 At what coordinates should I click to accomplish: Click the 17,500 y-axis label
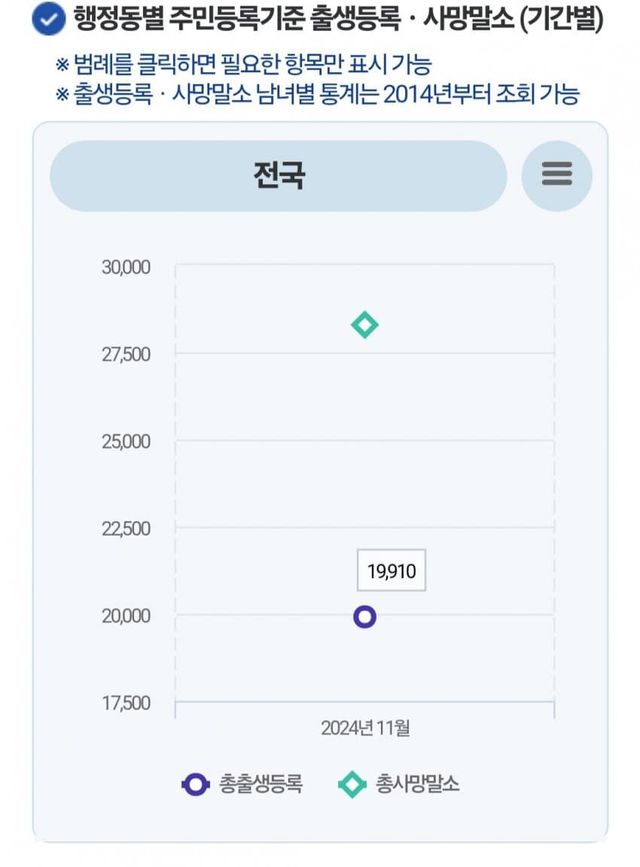(125, 702)
